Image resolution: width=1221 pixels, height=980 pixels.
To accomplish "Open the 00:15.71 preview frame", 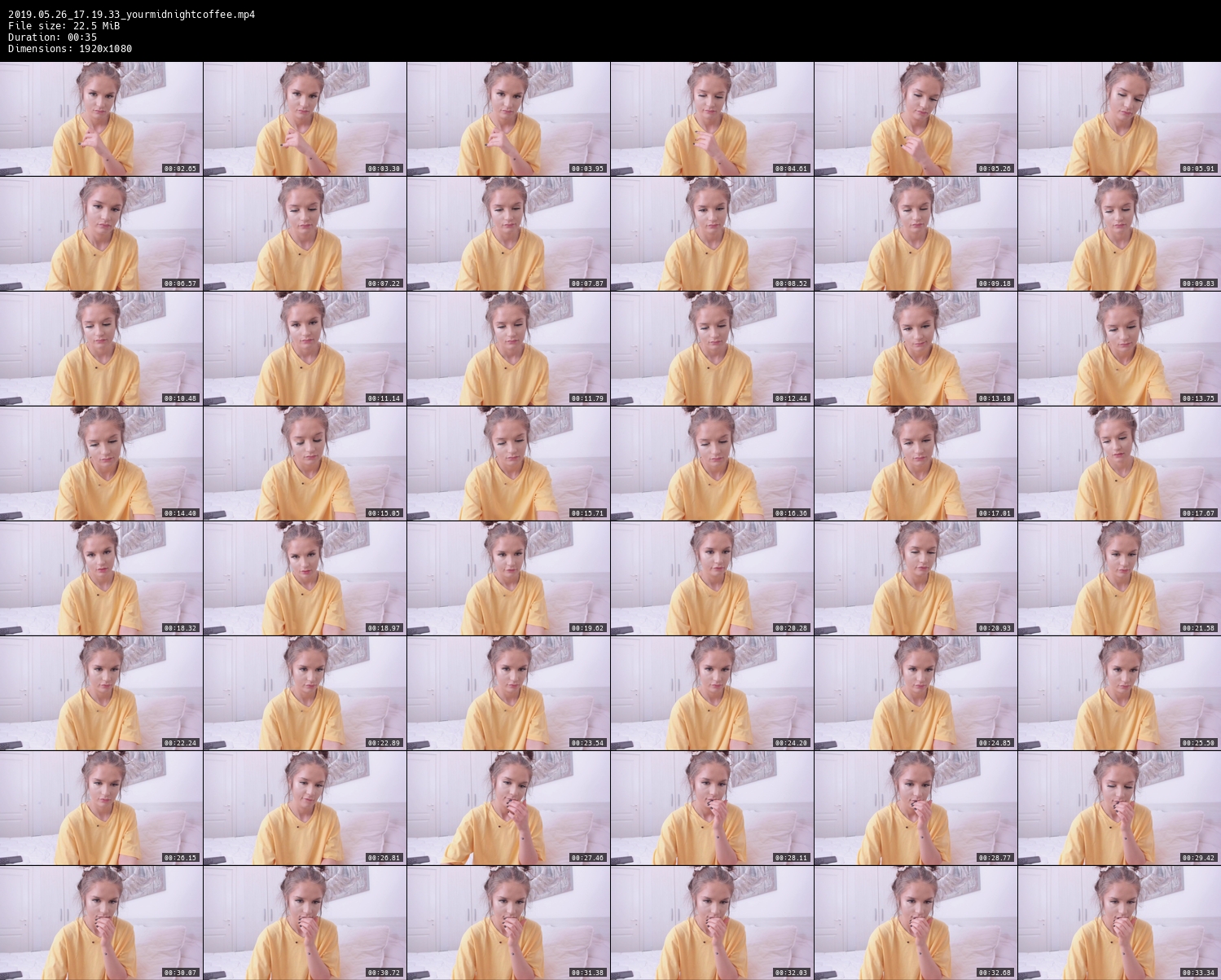I will [x=508, y=464].
